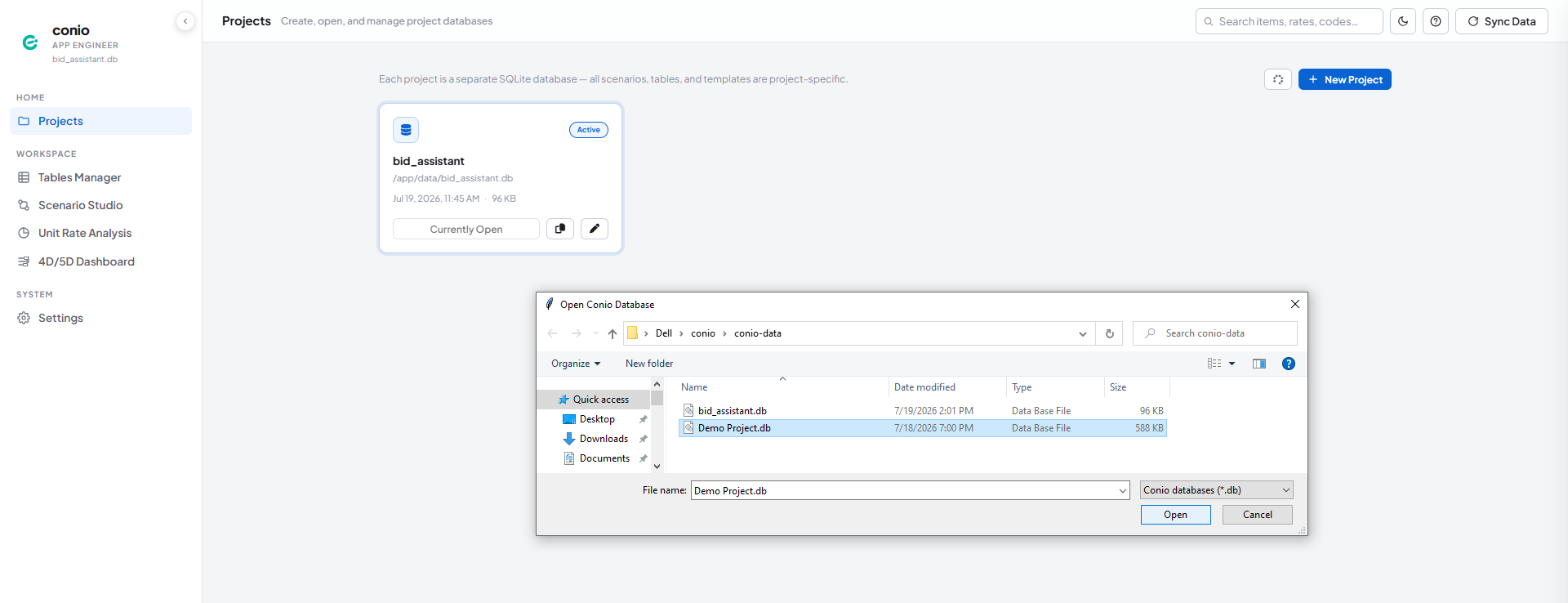
Task: Cancel the file dialog
Action: click(x=1258, y=515)
